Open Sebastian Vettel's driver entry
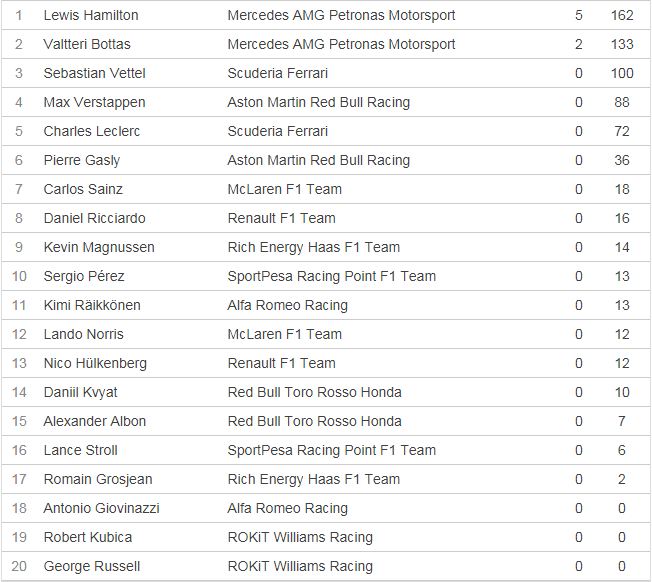The width and height of the screenshot is (652, 582). tap(94, 73)
